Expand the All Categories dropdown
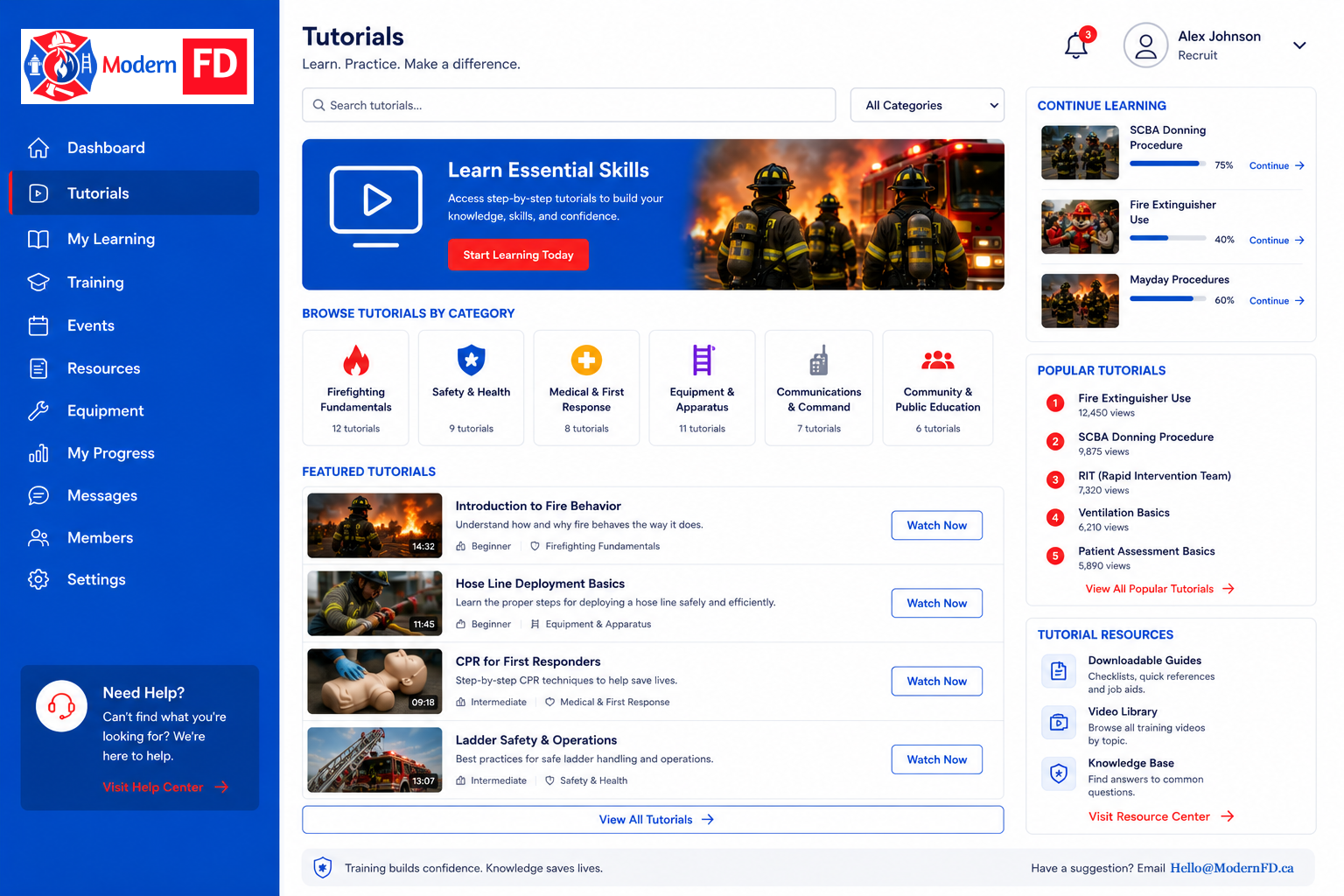 pyautogui.click(x=927, y=105)
